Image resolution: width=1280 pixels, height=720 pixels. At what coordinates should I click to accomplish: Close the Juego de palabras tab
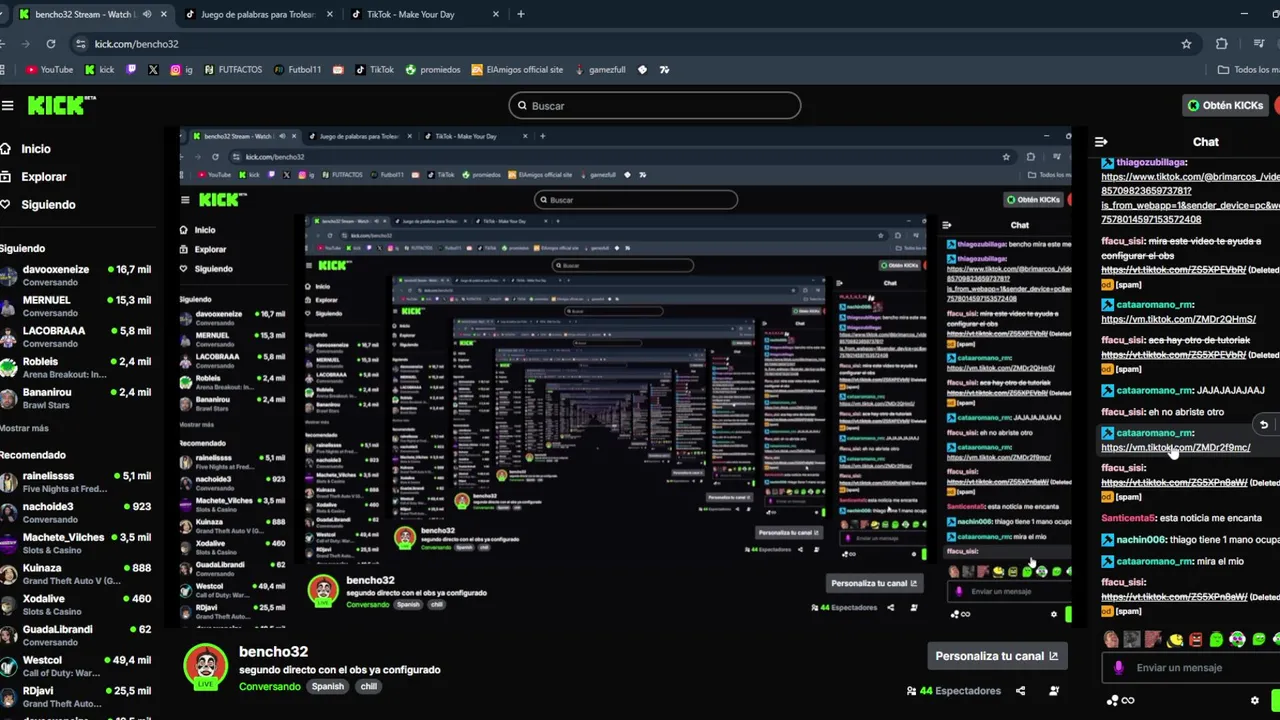(x=329, y=14)
